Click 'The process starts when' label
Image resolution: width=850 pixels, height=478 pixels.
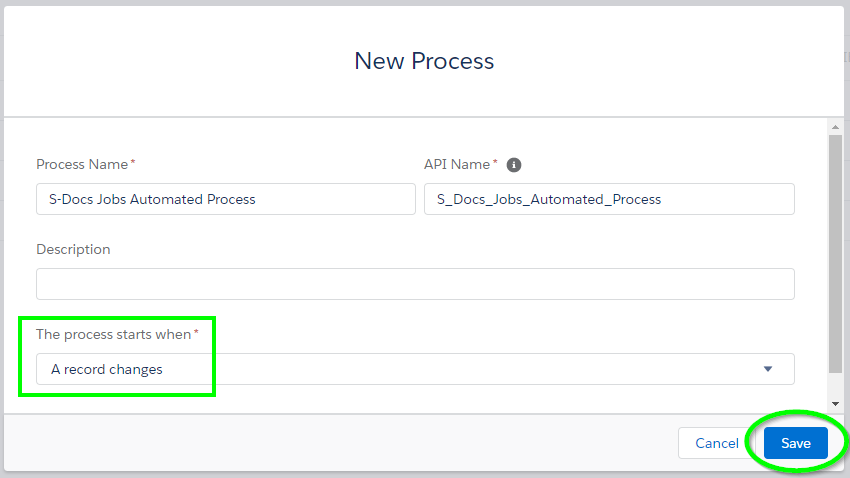[x=113, y=334]
